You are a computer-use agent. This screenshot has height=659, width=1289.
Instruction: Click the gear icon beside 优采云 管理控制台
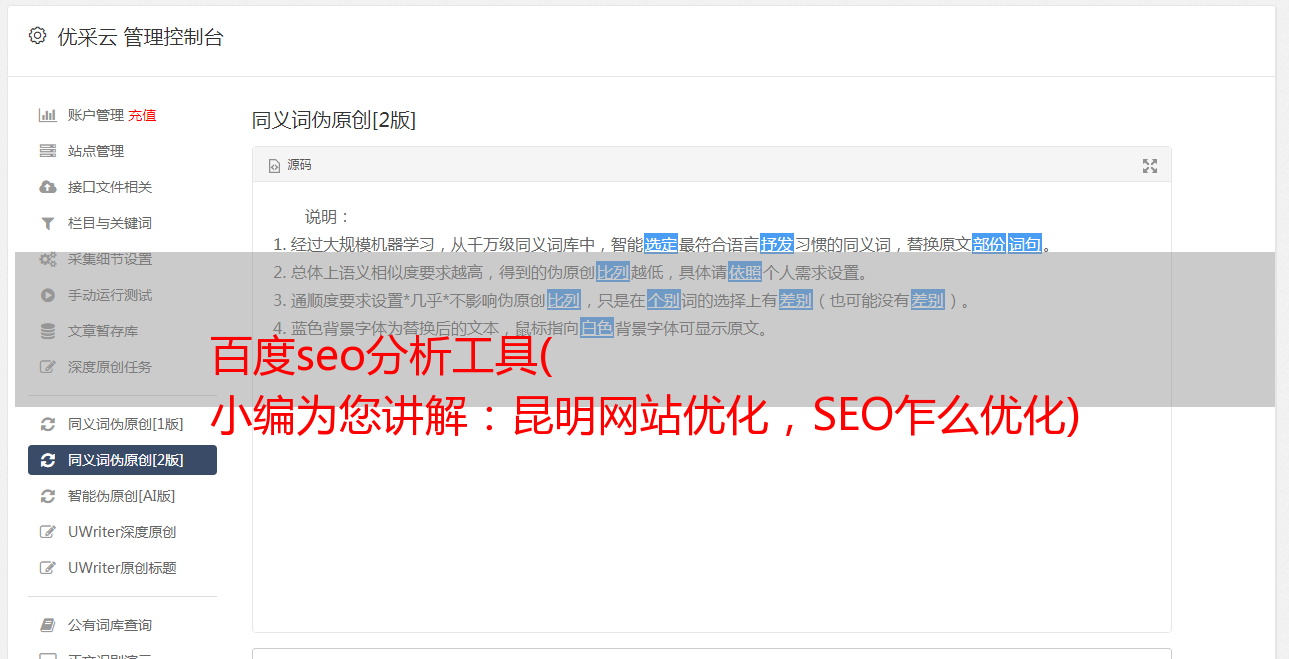pyautogui.click(x=37, y=37)
